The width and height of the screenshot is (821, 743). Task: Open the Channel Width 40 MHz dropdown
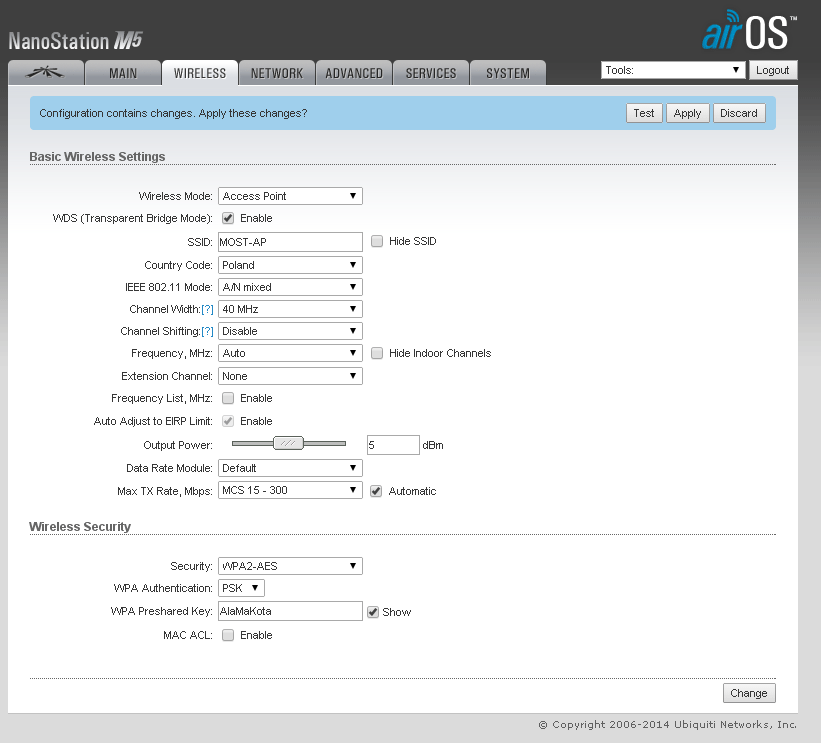[290, 309]
